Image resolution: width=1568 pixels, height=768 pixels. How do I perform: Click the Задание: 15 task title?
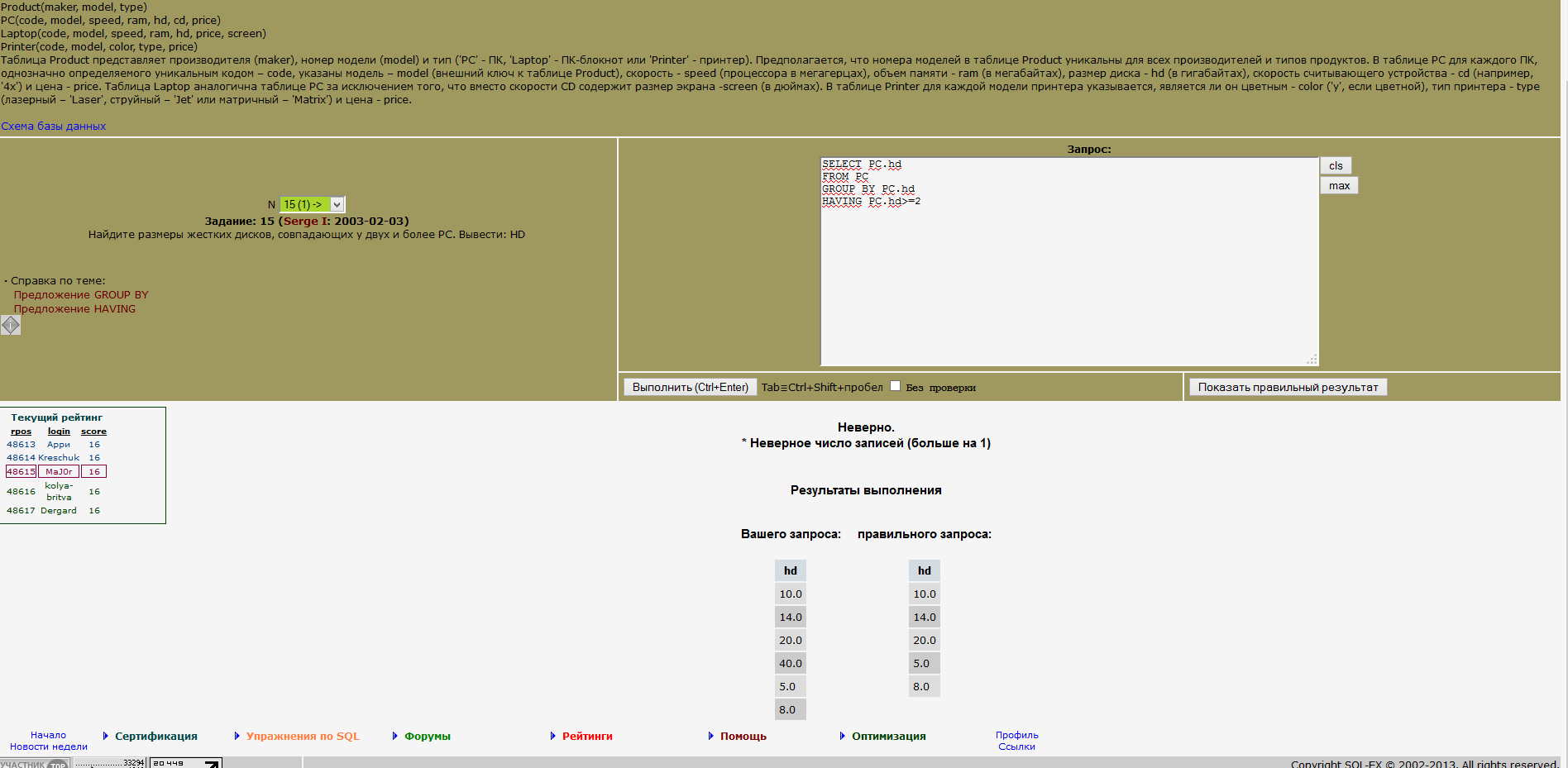pos(307,221)
